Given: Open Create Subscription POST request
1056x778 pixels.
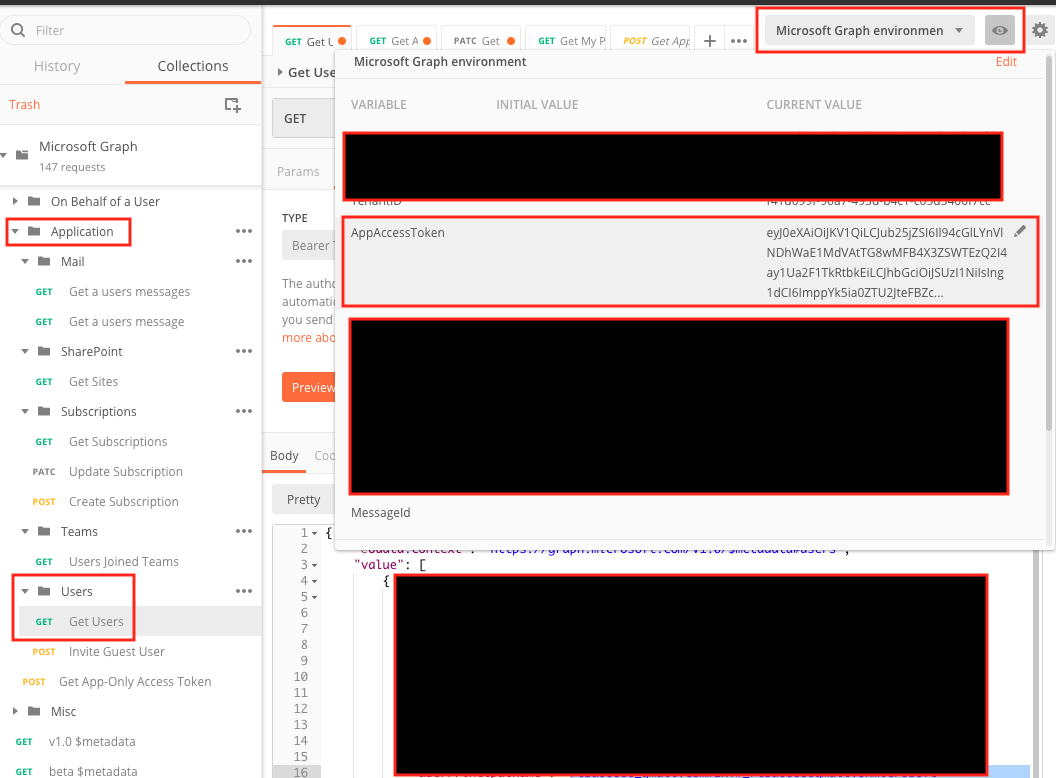Looking at the screenshot, I should 124,501.
